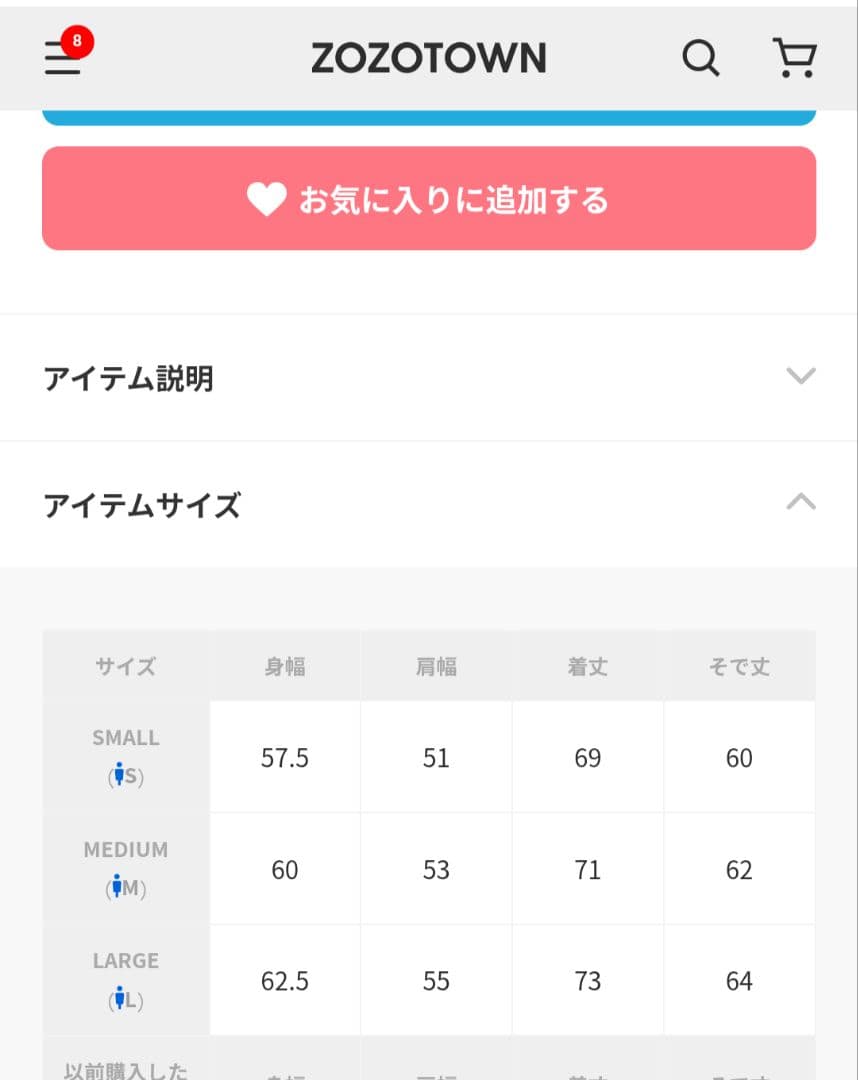The height and width of the screenshot is (1080, 858).
Task: Tap the red notification badge showing 8
Action: pyautogui.click(x=77, y=42)
